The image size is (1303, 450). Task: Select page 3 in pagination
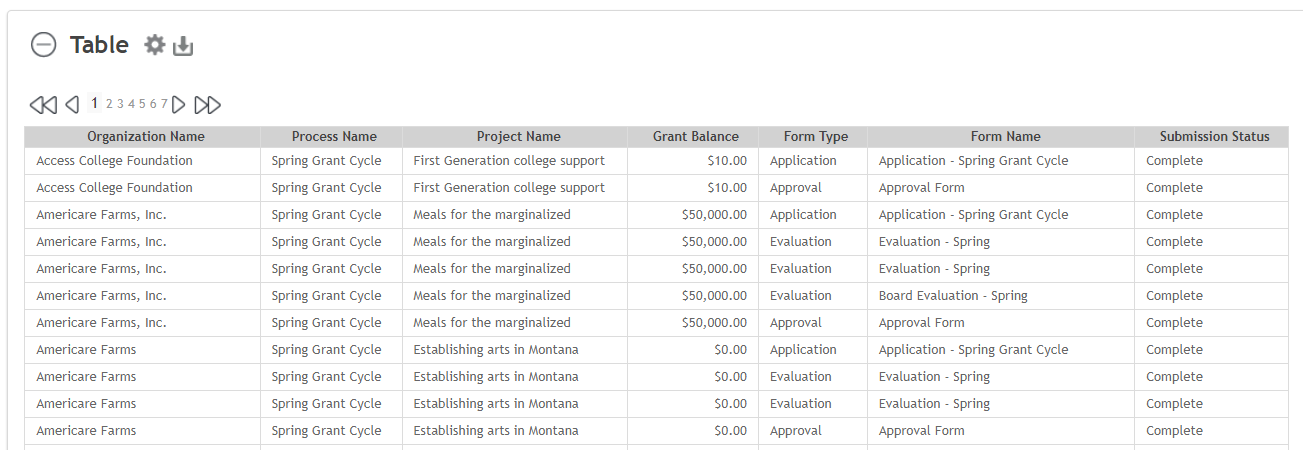pos(120,104)
